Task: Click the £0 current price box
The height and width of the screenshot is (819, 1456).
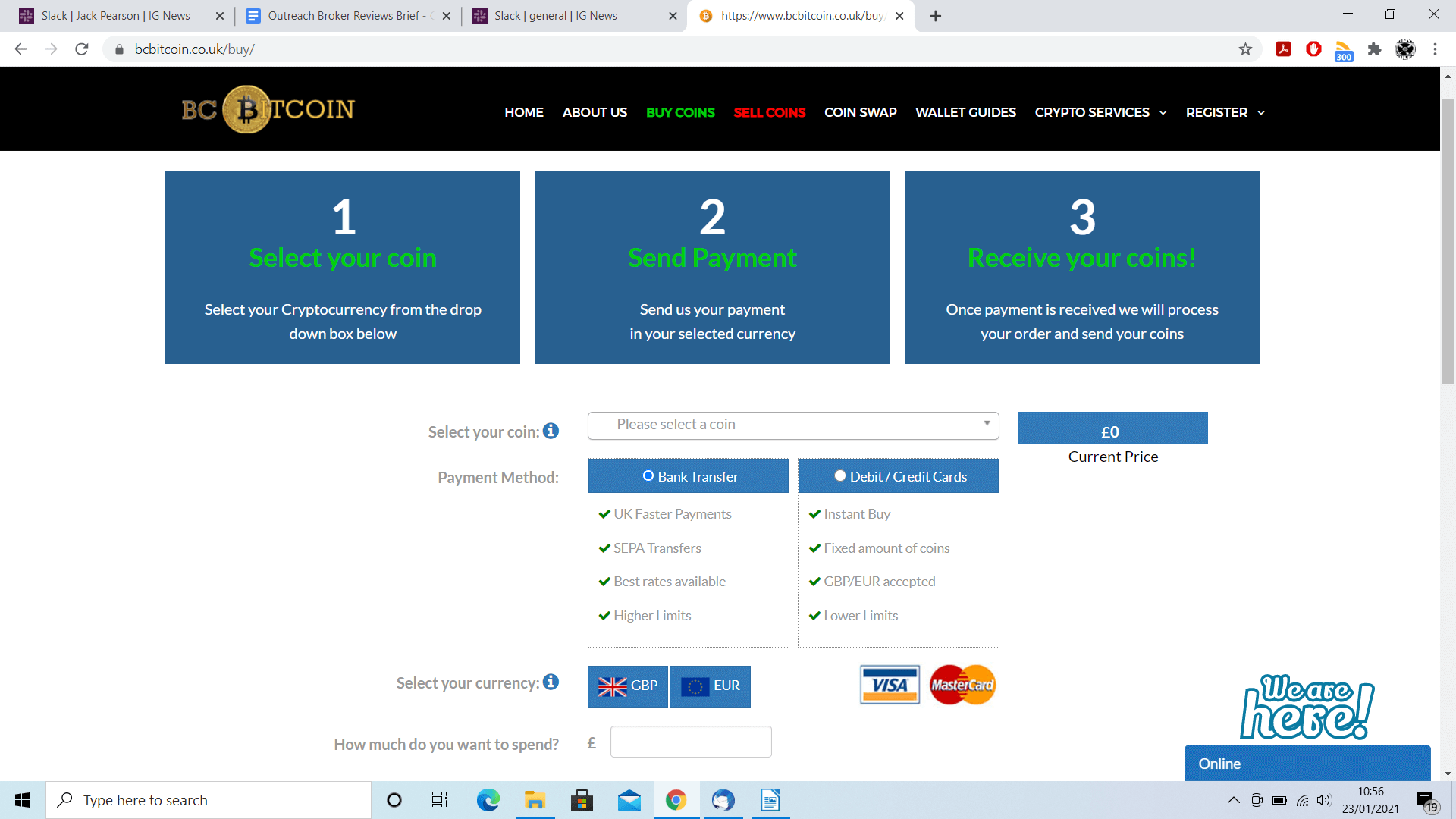Action: click(1112, 428)
